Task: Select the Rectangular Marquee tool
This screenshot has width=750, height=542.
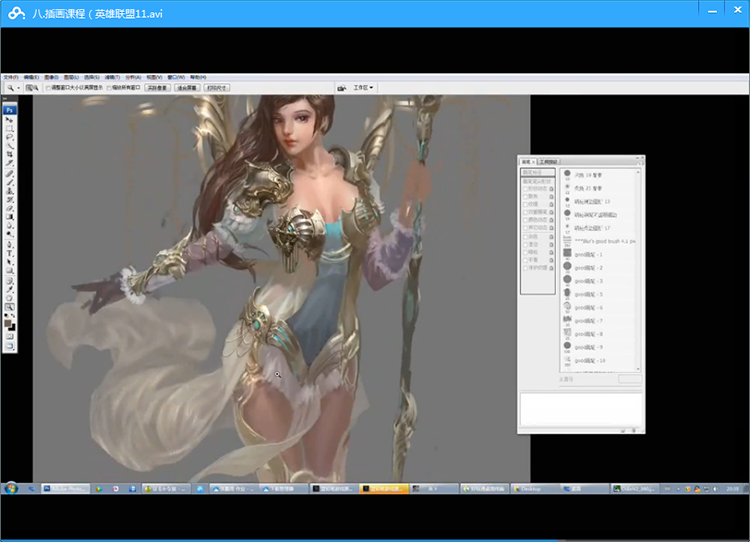Action: point(10,128)
